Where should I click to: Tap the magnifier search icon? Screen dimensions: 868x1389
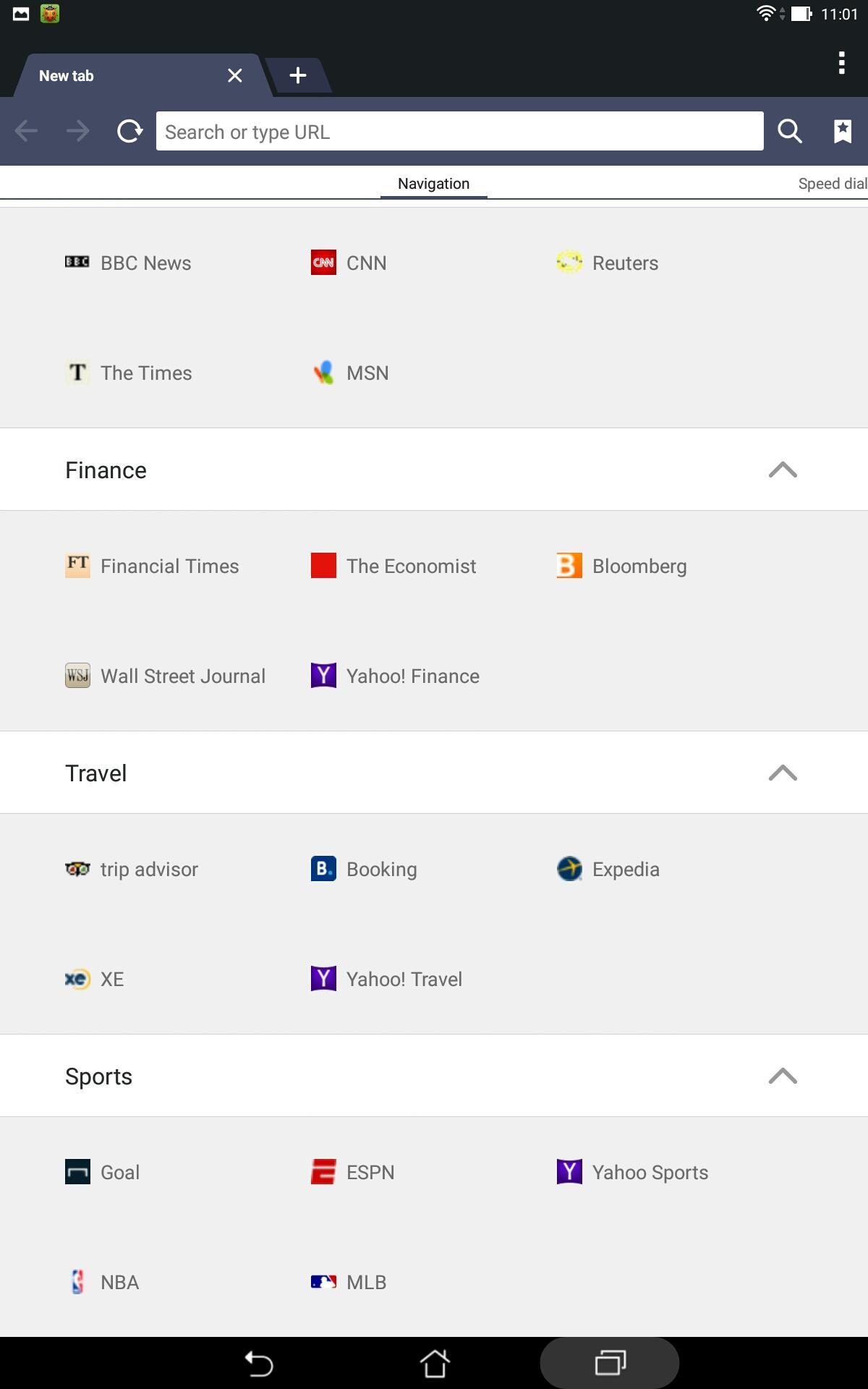[789, 132]
